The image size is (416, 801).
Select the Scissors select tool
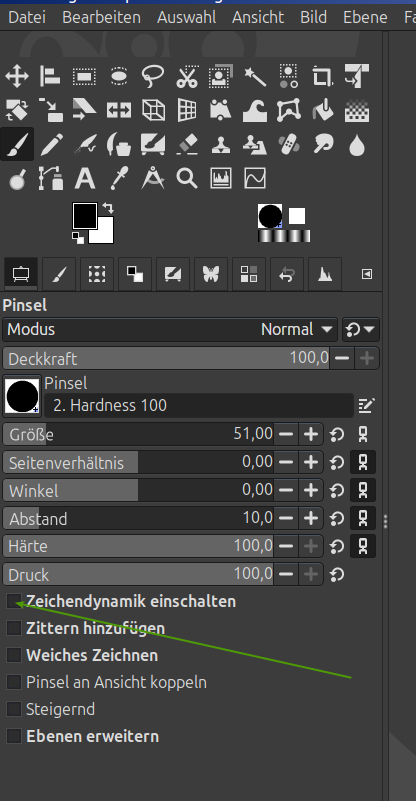tap(187, 77)
